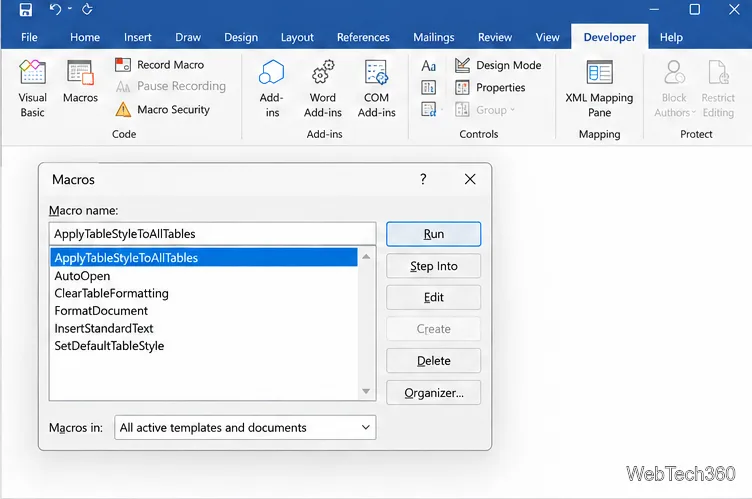Select the SetDefaultTableStyle macro
This screenshot has height=499, width=752.
[x=204, y=346]
